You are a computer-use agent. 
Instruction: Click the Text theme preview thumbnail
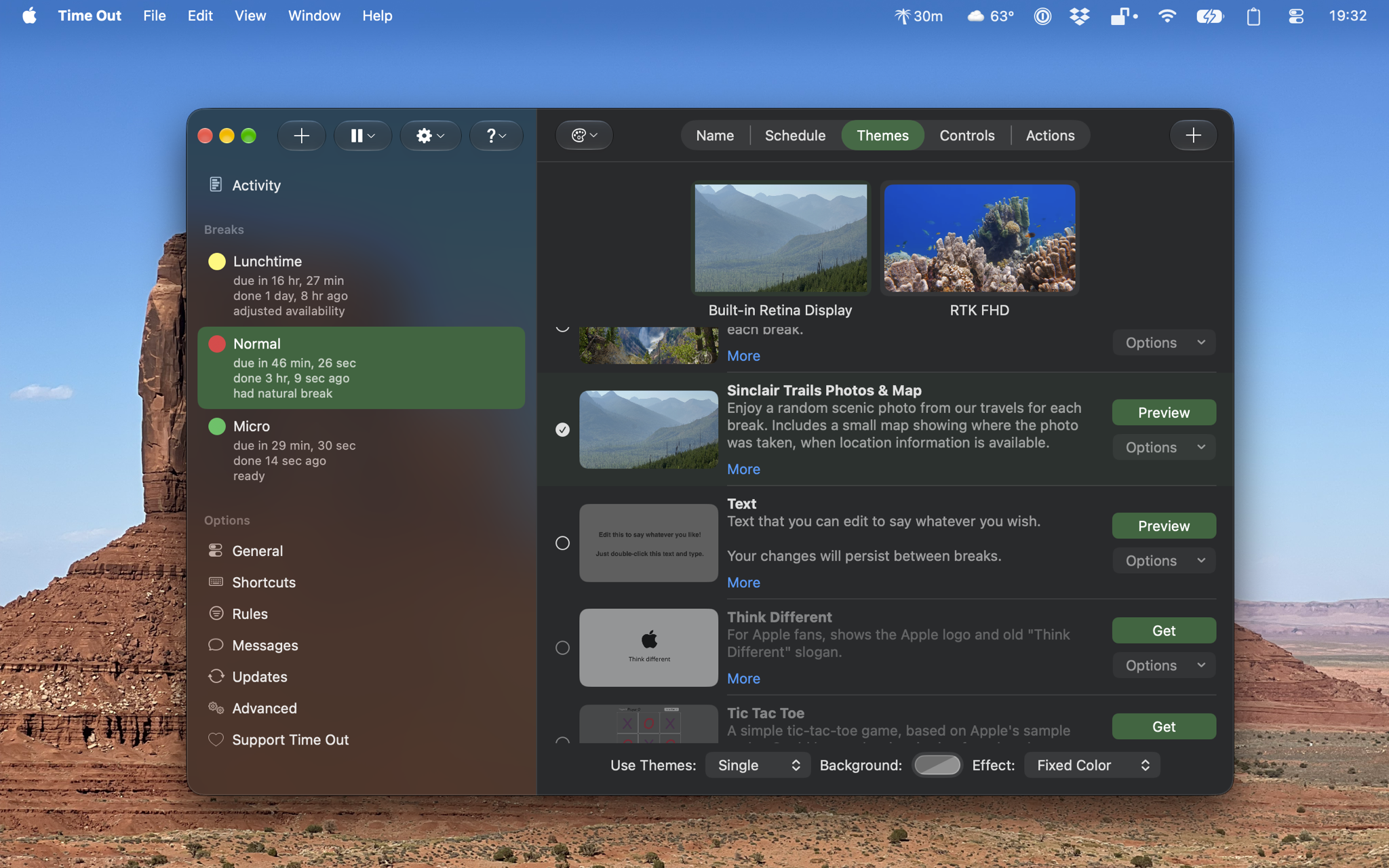(x=648, y=542)
